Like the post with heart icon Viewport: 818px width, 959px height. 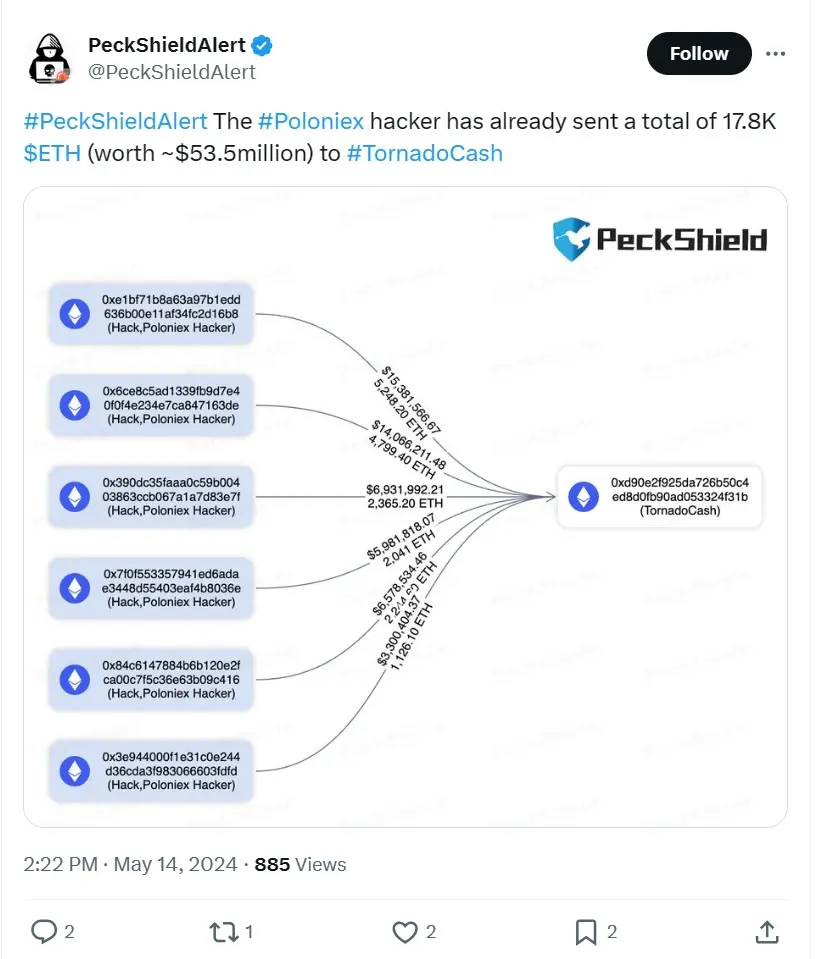tap(404, 932)
